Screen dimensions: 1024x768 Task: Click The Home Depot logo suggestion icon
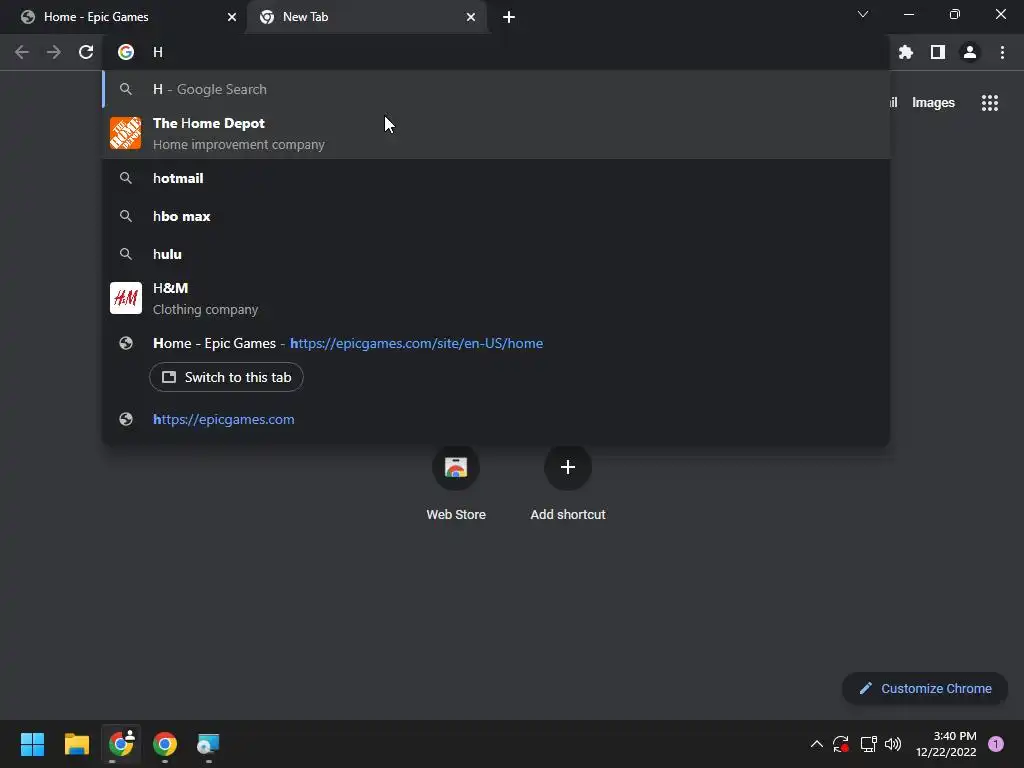[125, 133]
